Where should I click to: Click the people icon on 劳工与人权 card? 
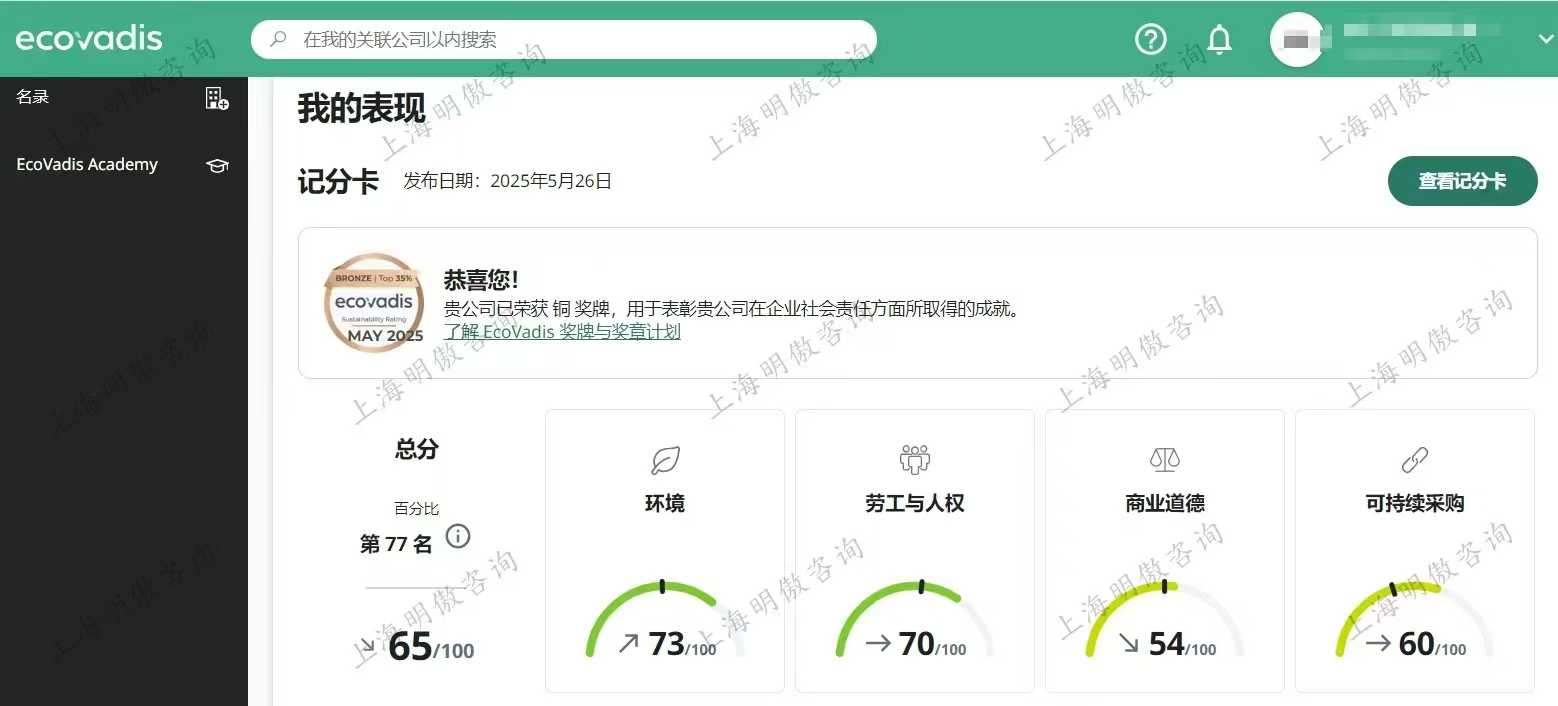(x=915, y=460)
